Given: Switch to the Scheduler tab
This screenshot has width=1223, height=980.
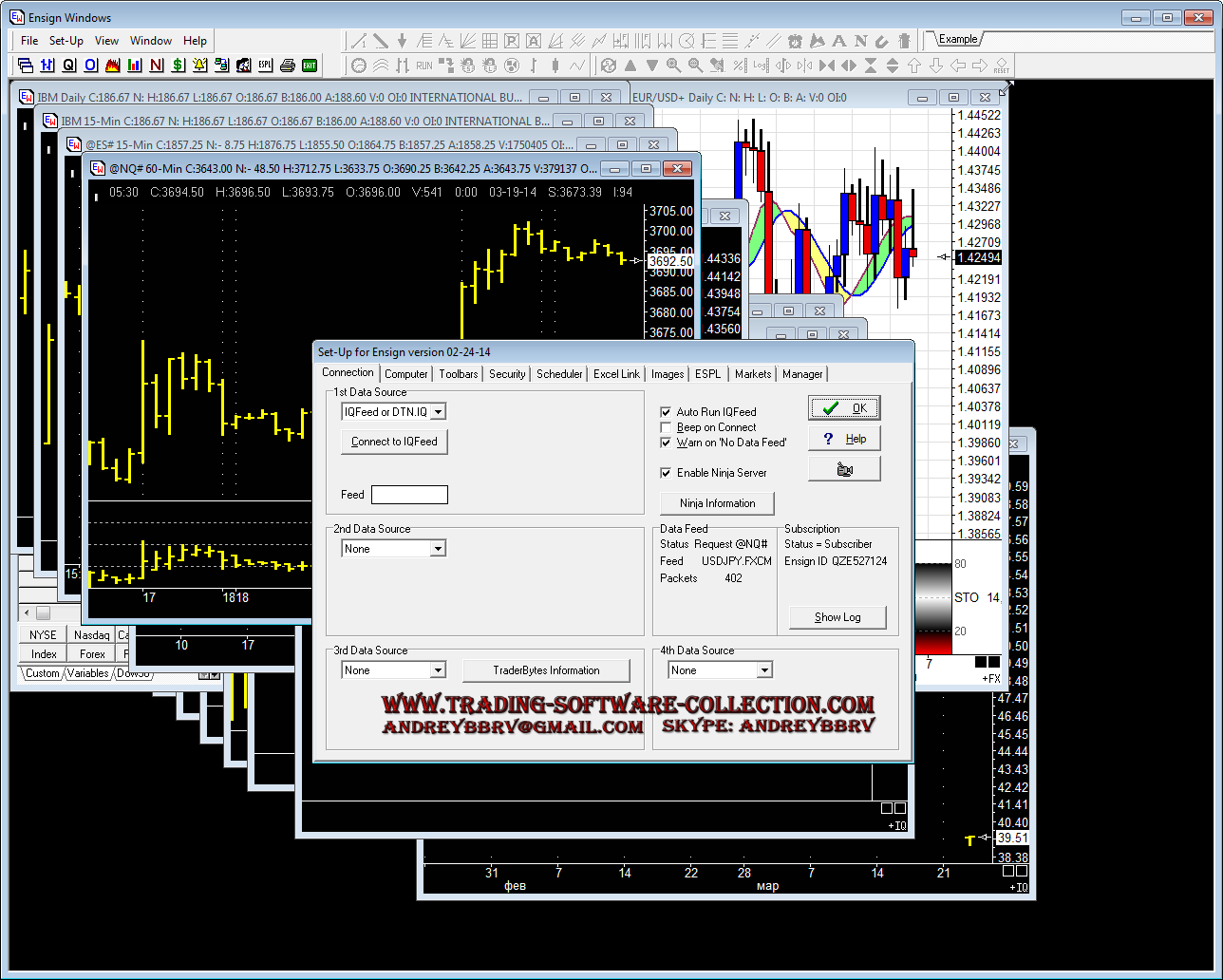Looking at the screenshot, I should pyautogui.click(x=559, y=374).
